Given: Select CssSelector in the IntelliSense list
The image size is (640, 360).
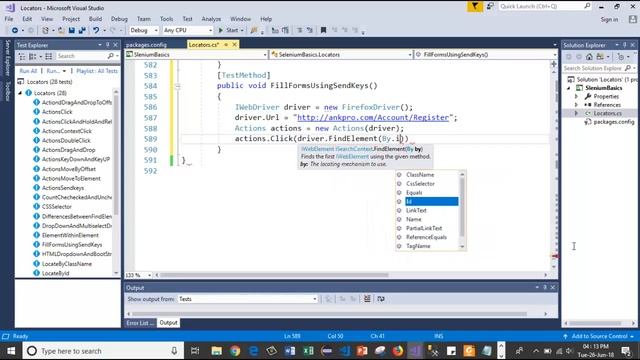Looking at the screenshot, I should (420, 184).
